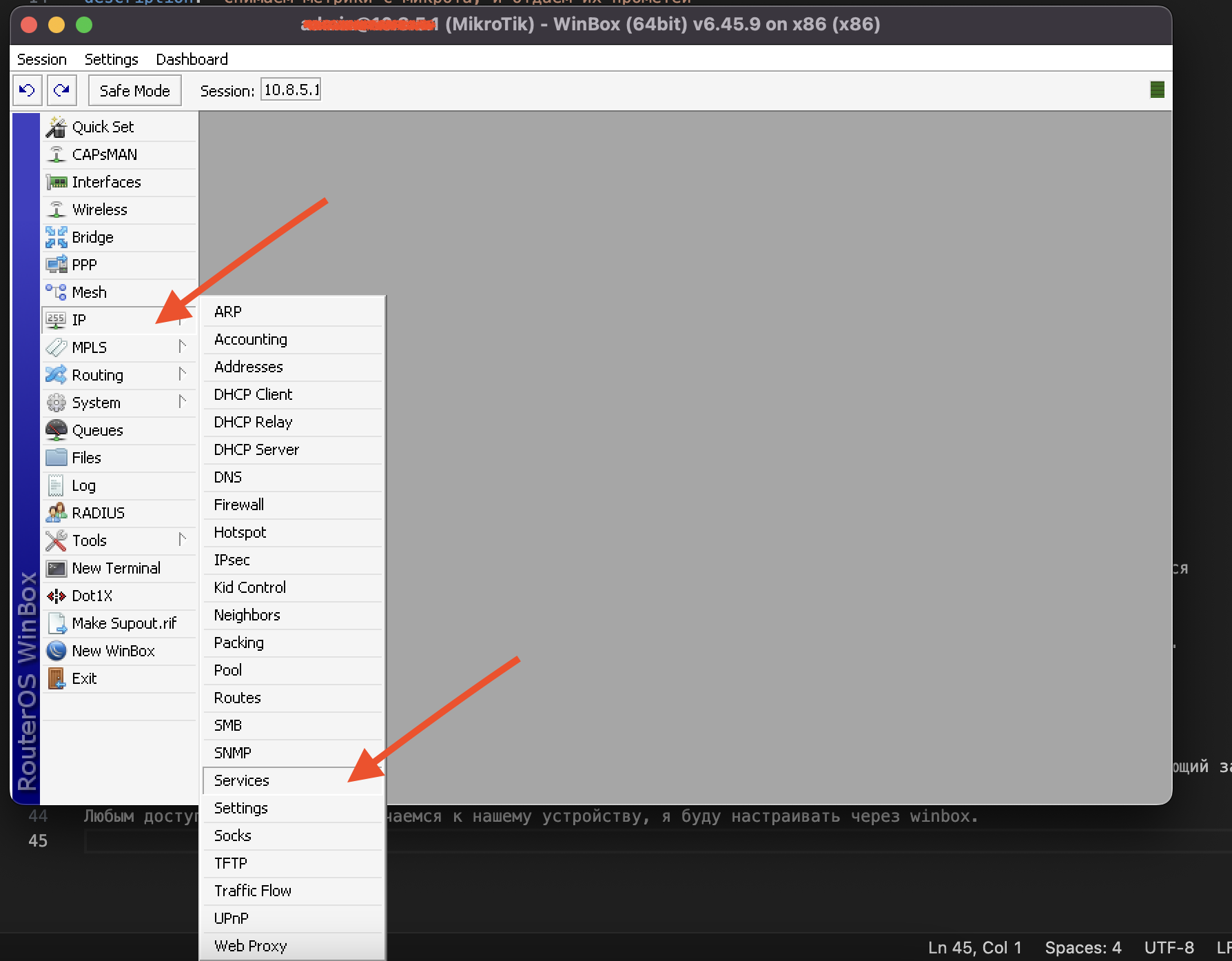Image resolution: width=1232 pixels, height=961 pixels.
Task: Open Neighbors from the IP submenu
Action: pyautogui.click(x=293, y=615)
